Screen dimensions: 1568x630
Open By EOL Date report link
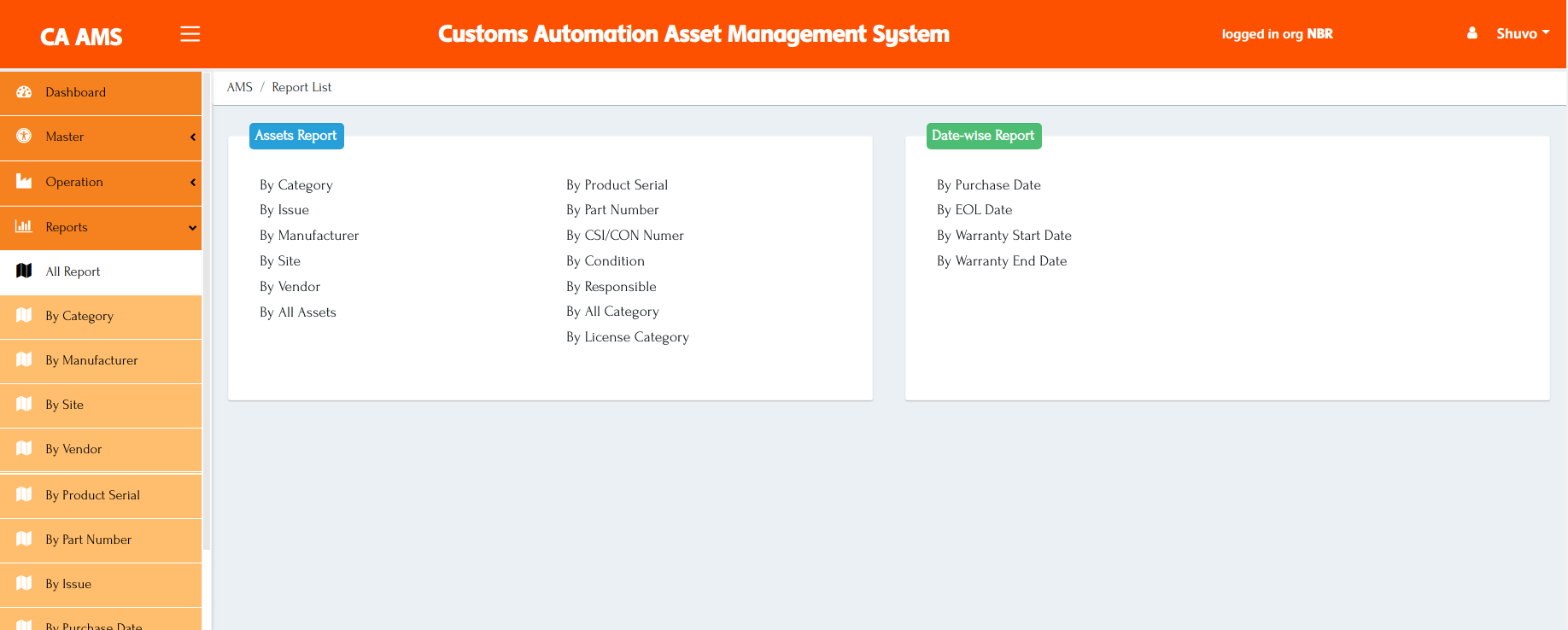click(x=974, y=210)
